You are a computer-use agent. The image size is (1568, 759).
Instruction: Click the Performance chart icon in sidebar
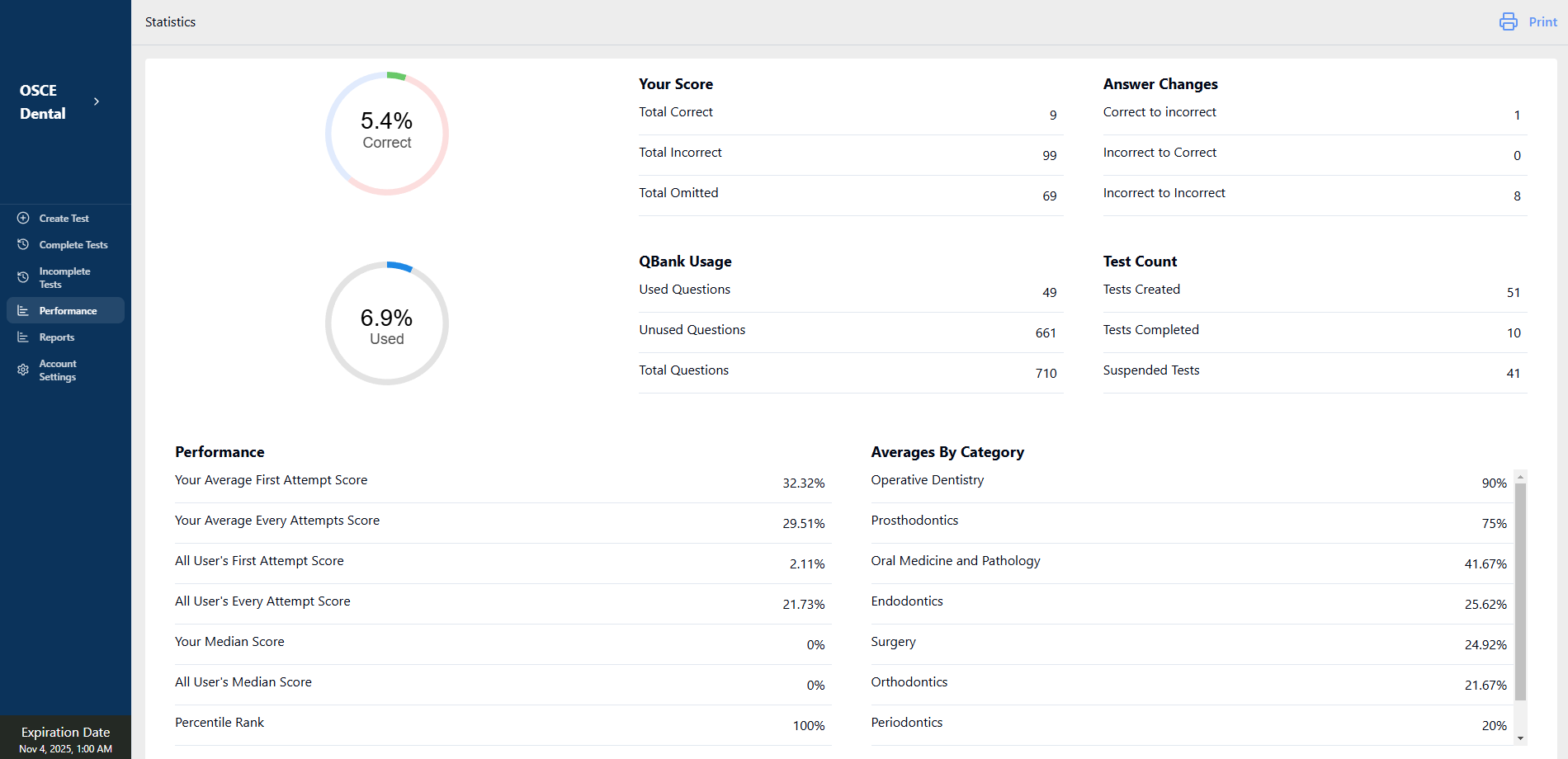tap(23, 311)
